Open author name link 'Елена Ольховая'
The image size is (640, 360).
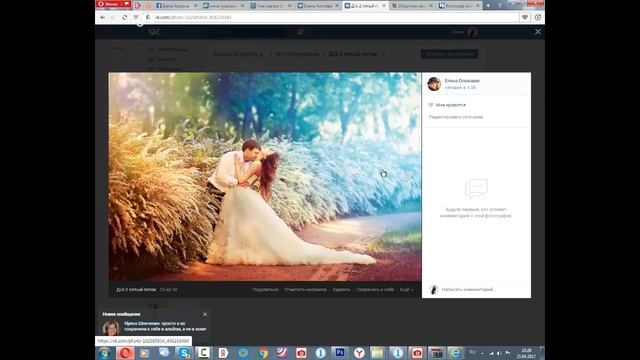462,81
